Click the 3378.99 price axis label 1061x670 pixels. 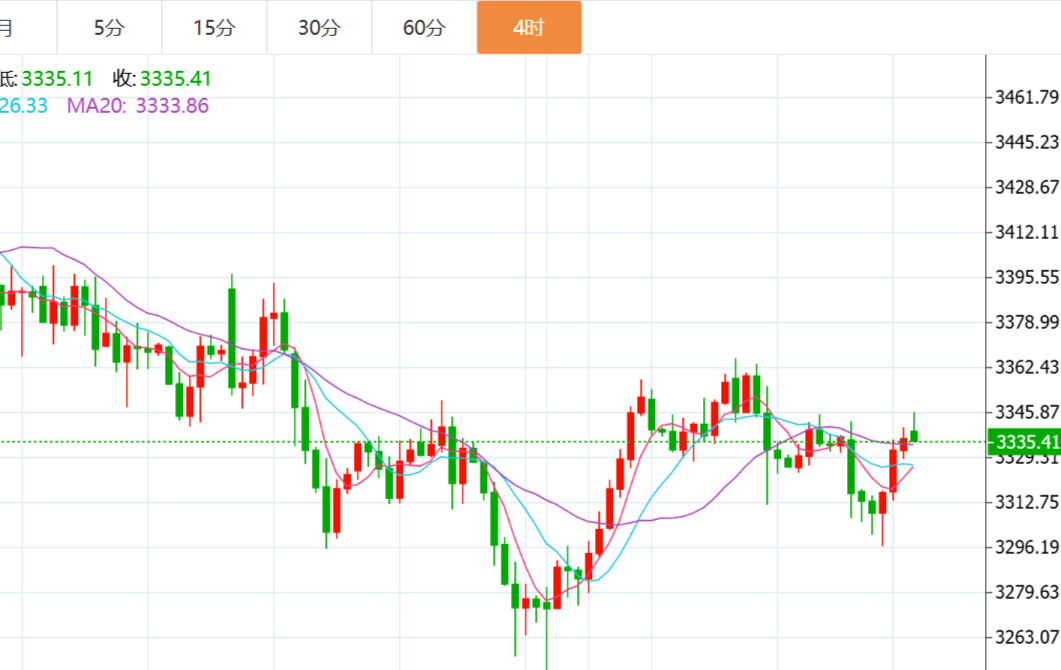coord(1026,322)
